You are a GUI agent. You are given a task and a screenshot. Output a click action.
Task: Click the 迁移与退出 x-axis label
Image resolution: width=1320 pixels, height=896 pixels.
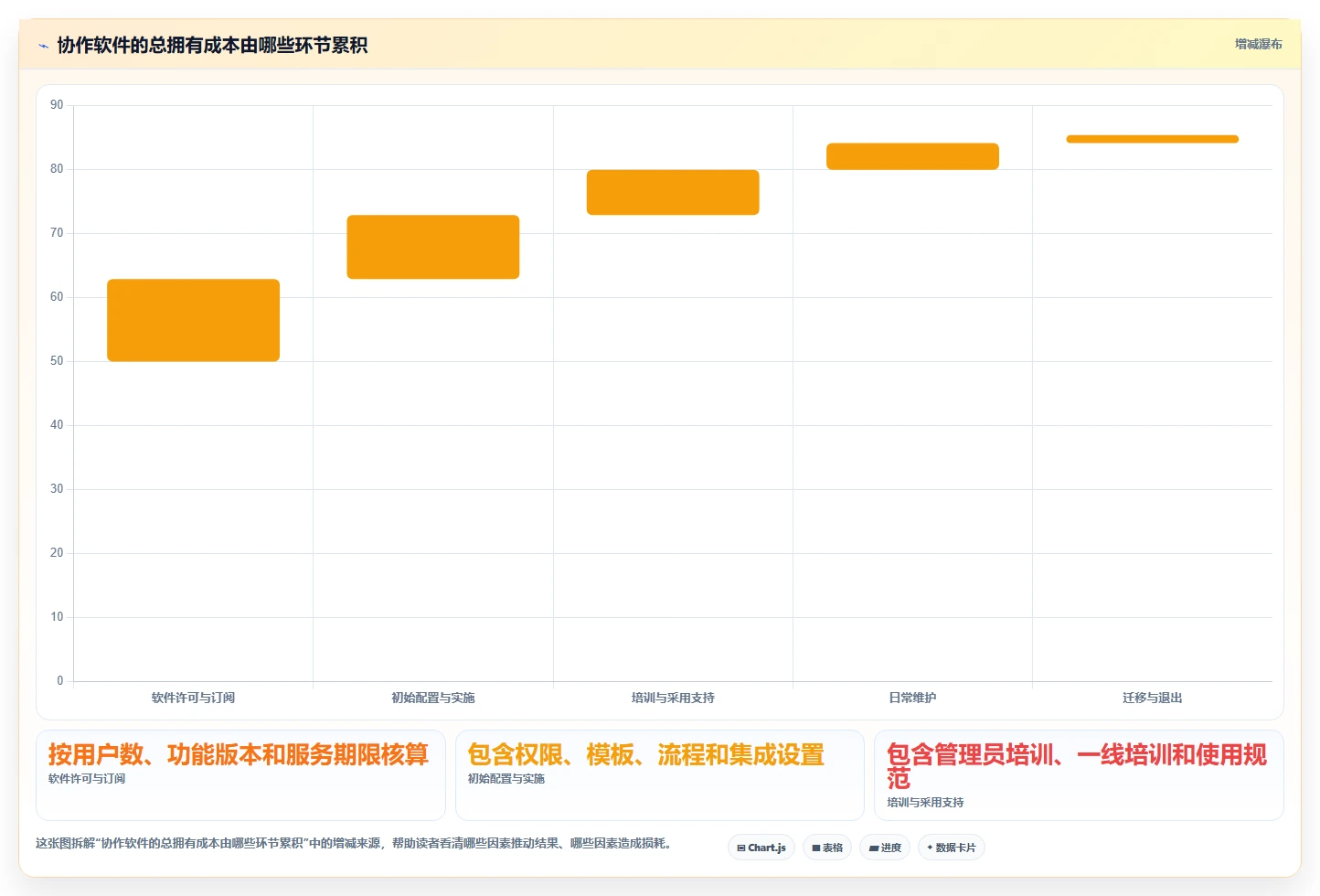(x=1152, y=698)
